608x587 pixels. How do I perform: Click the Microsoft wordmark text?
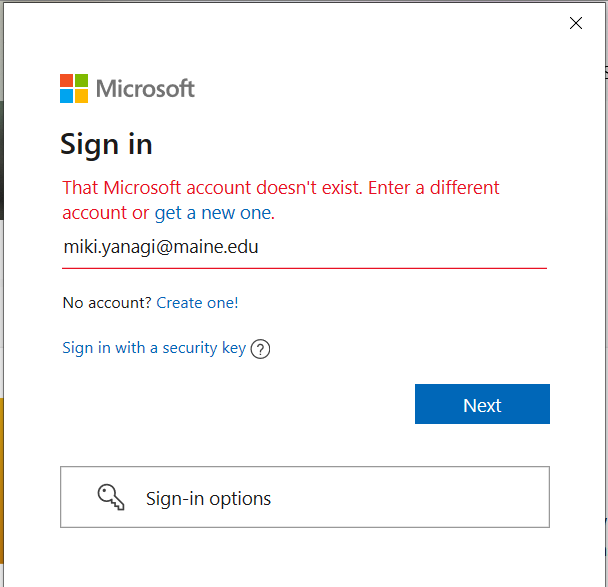tap(145, 88)
